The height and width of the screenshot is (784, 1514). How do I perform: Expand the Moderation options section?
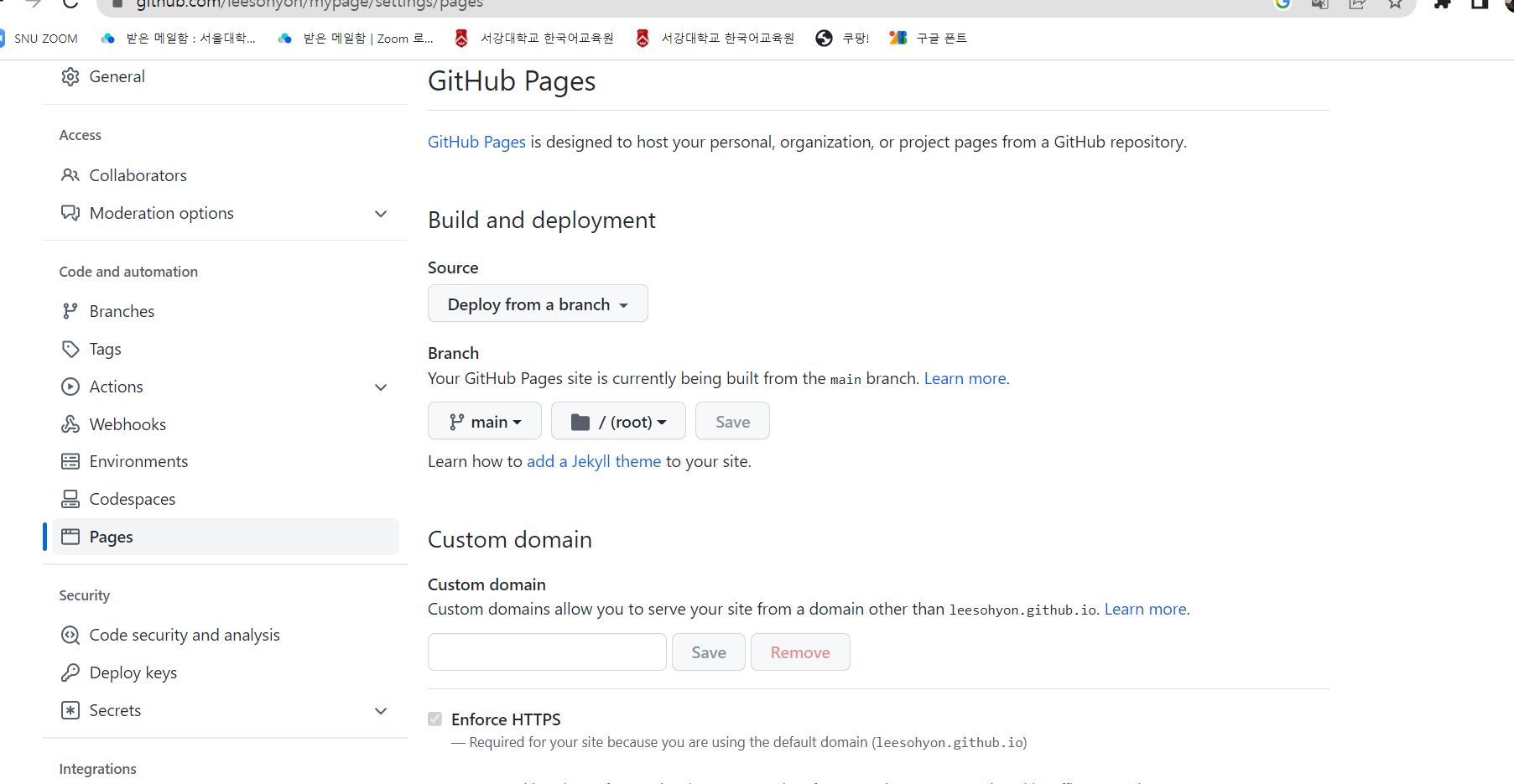coord(381,214)
